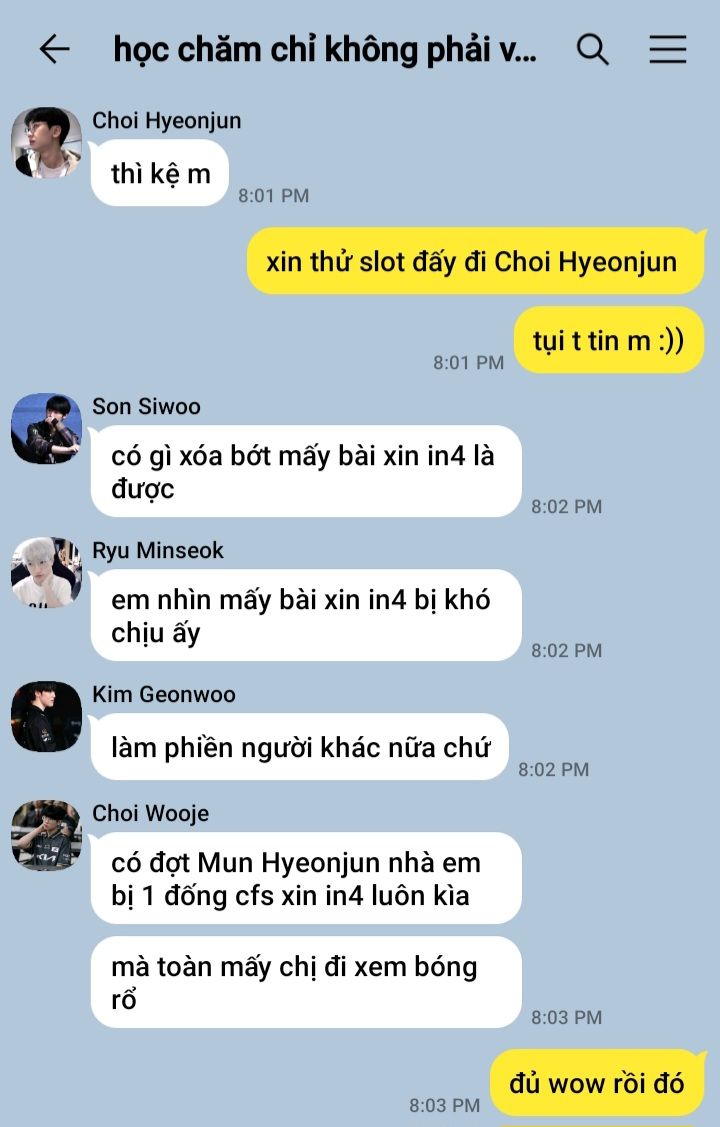720x1127 pixels.
Task: Tap the "tụi t tin m :))" bubble
Action: pyautogui.click(x=609, y=340)
